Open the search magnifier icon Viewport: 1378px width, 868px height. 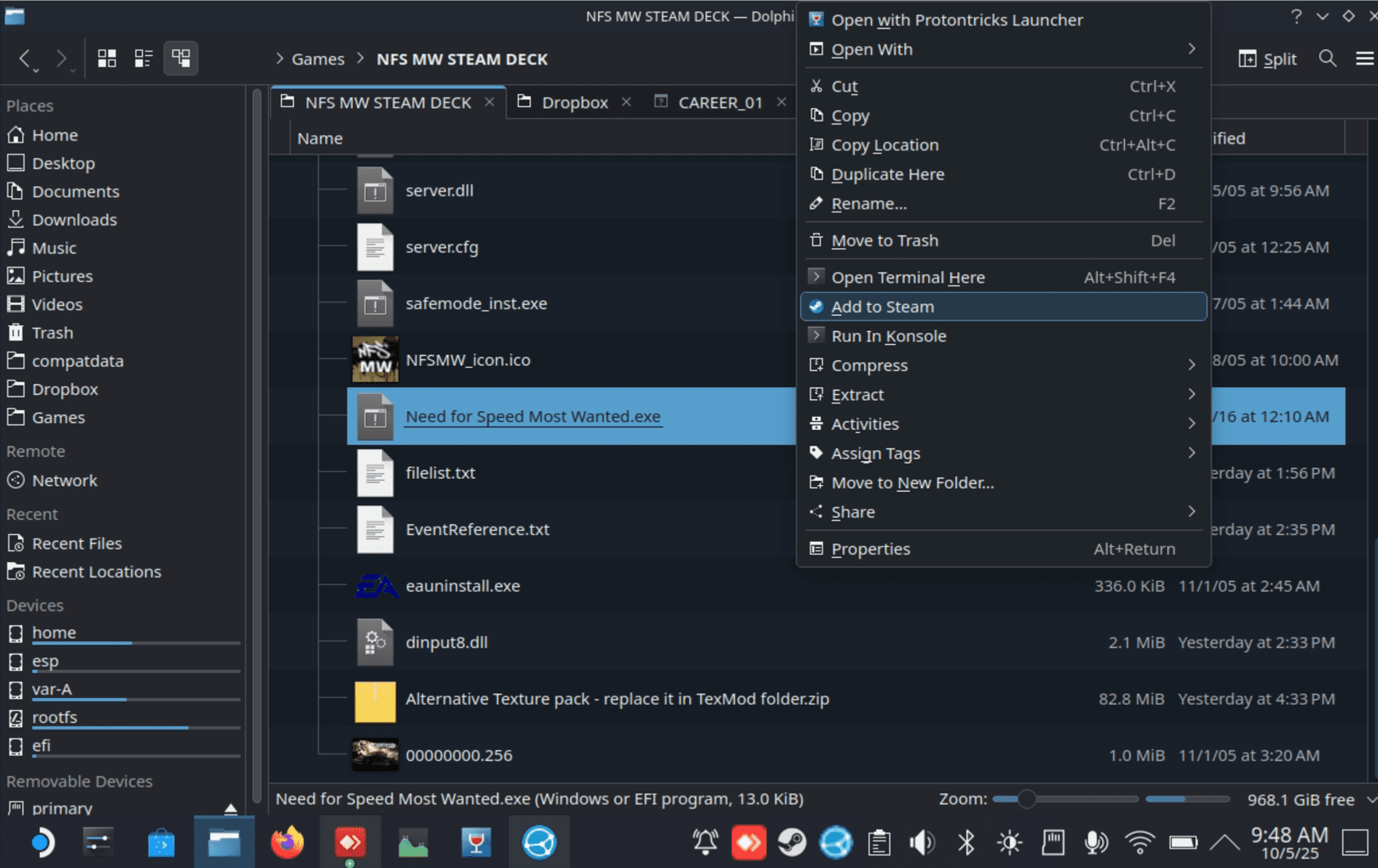tap(1327, 58)
